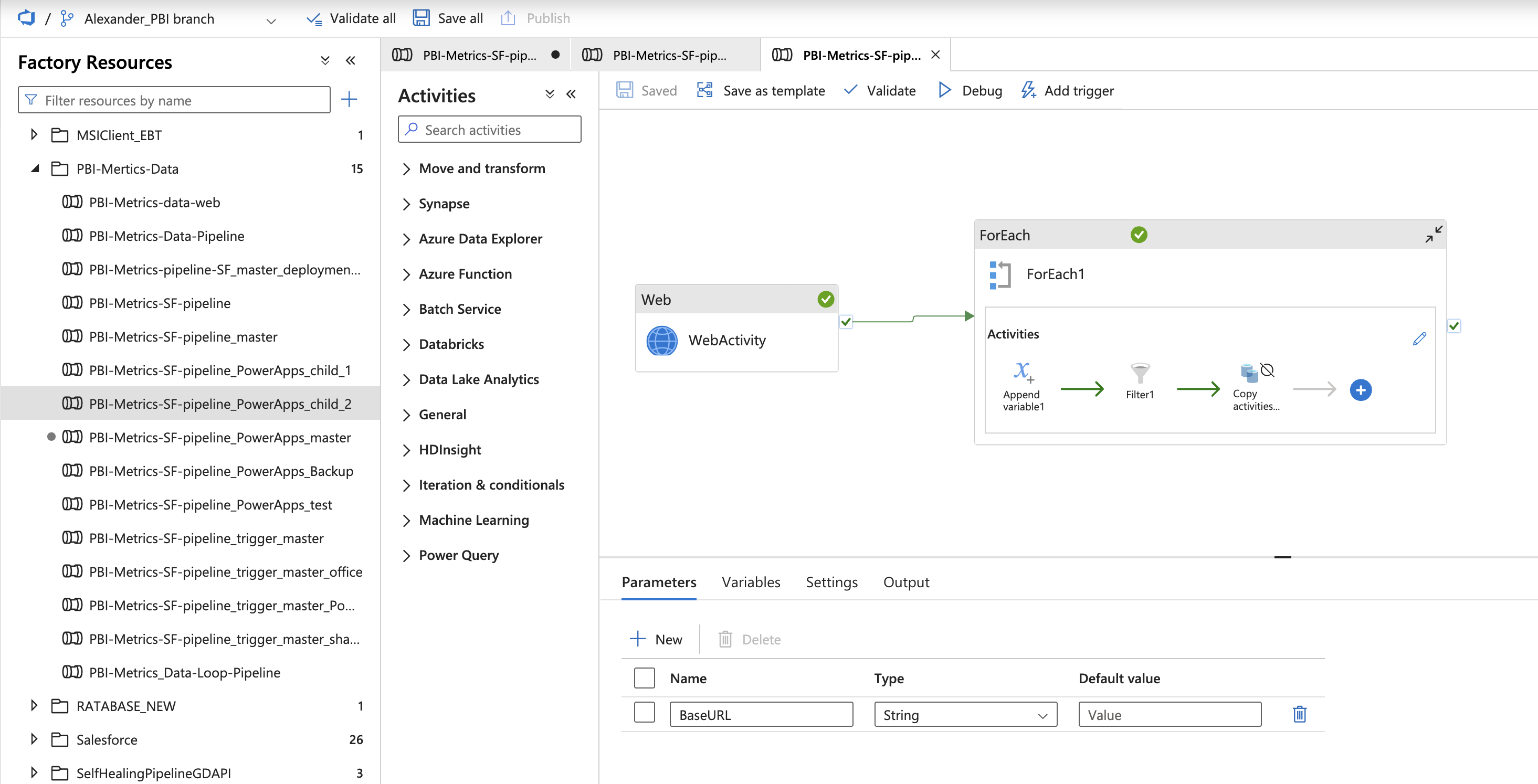Image resolution: width=1538 pixels, height=784 pixels.
Task: Add an activity with blue plus button
Action: 1360,390
